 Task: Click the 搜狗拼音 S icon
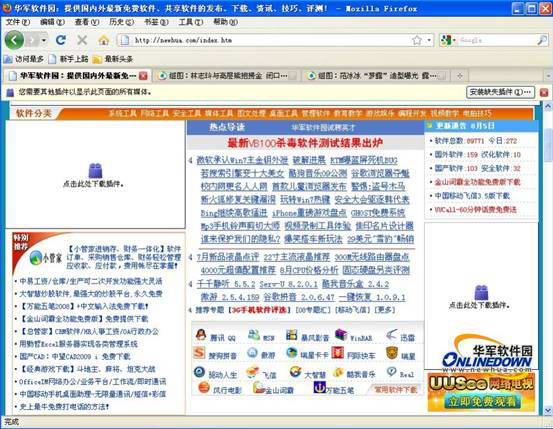click(x=199, y=353)
